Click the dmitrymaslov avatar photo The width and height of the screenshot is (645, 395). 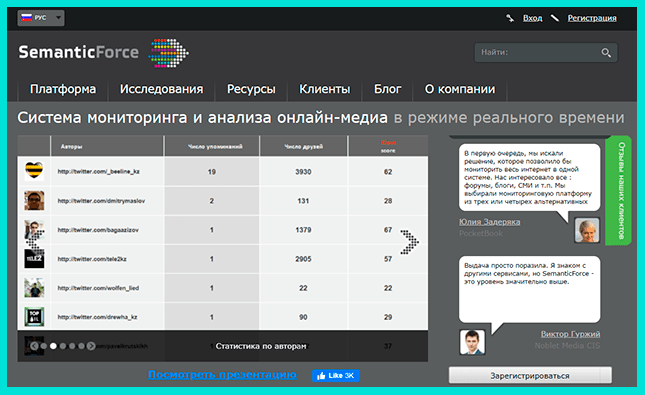(x=34, y=200)
